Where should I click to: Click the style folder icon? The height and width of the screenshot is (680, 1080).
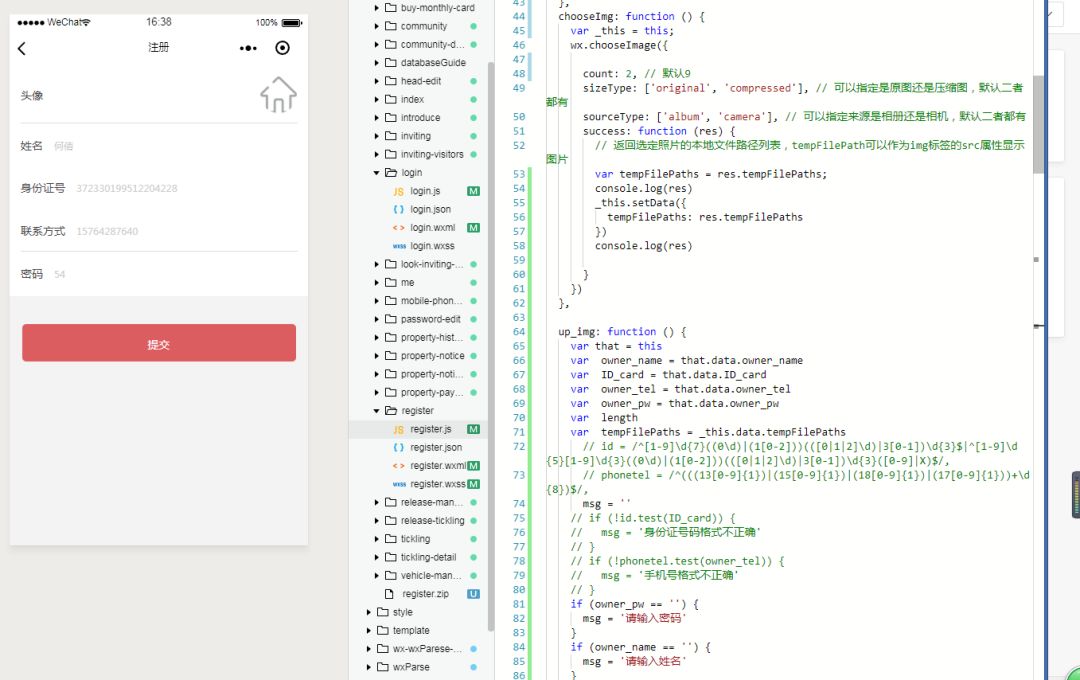pos(383,612)
